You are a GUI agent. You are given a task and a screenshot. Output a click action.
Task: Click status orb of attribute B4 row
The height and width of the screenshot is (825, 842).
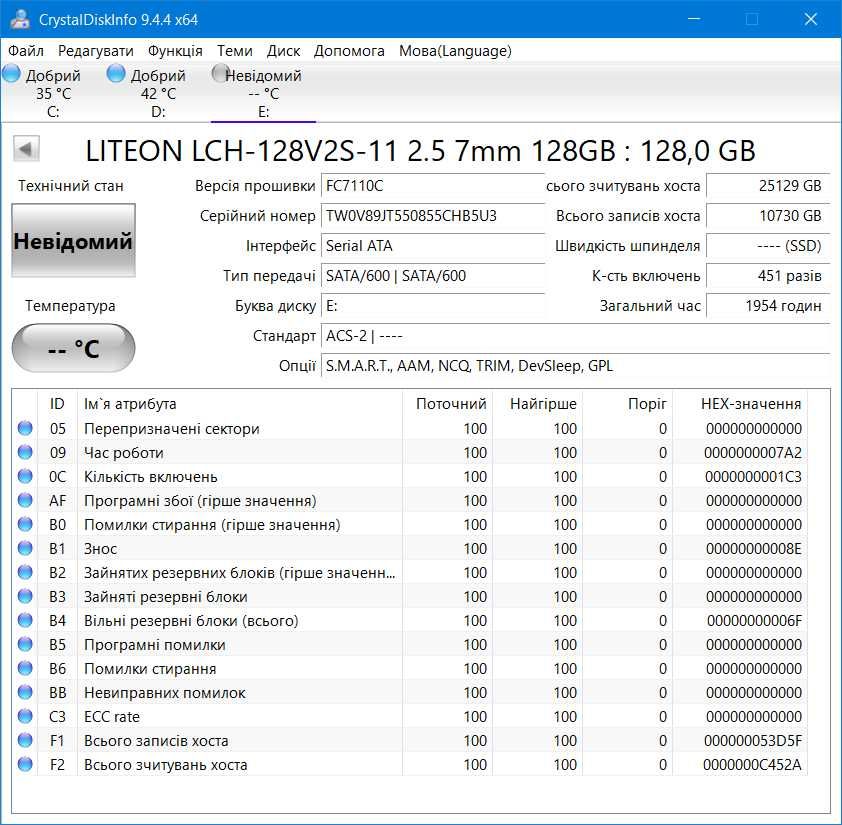click(25, 620)
